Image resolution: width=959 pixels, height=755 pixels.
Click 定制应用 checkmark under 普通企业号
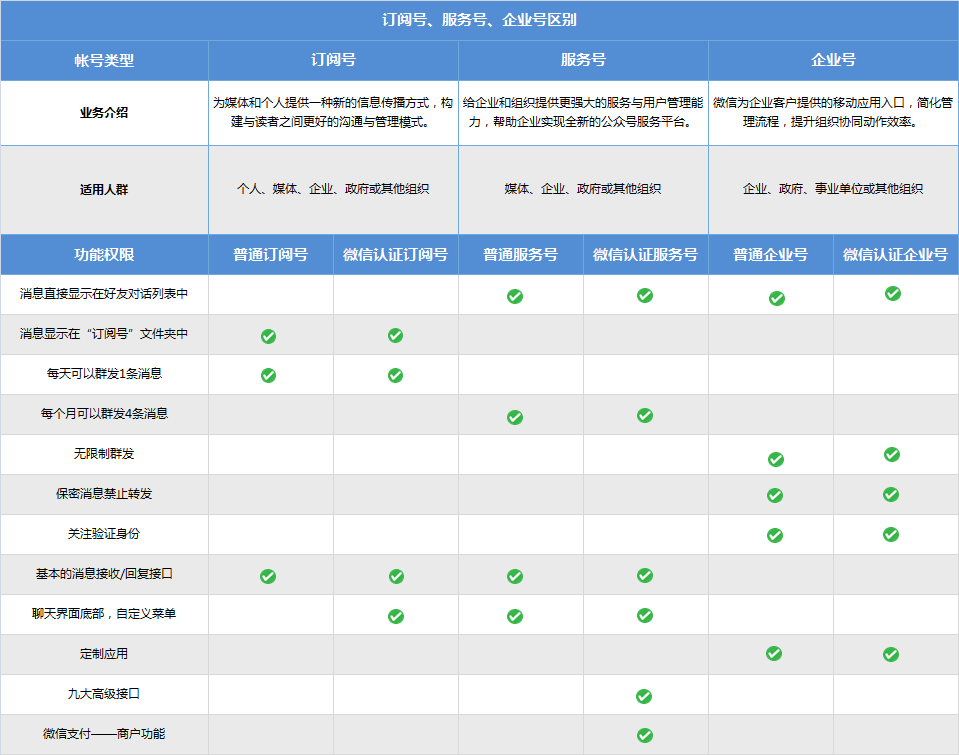pyautogui.click(x=773, y=653)
